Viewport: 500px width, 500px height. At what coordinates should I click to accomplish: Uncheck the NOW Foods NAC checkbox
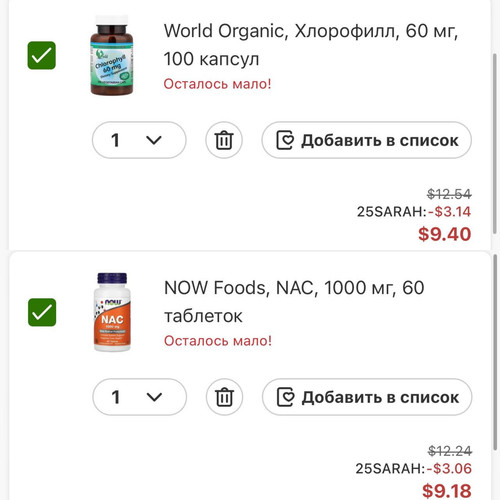coord(42,312)
